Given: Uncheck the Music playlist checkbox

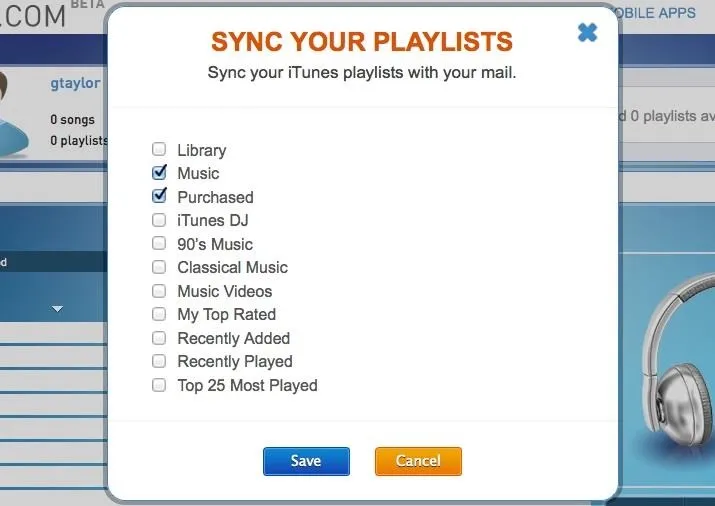Looking at the screenshot, I should [159, 173].
